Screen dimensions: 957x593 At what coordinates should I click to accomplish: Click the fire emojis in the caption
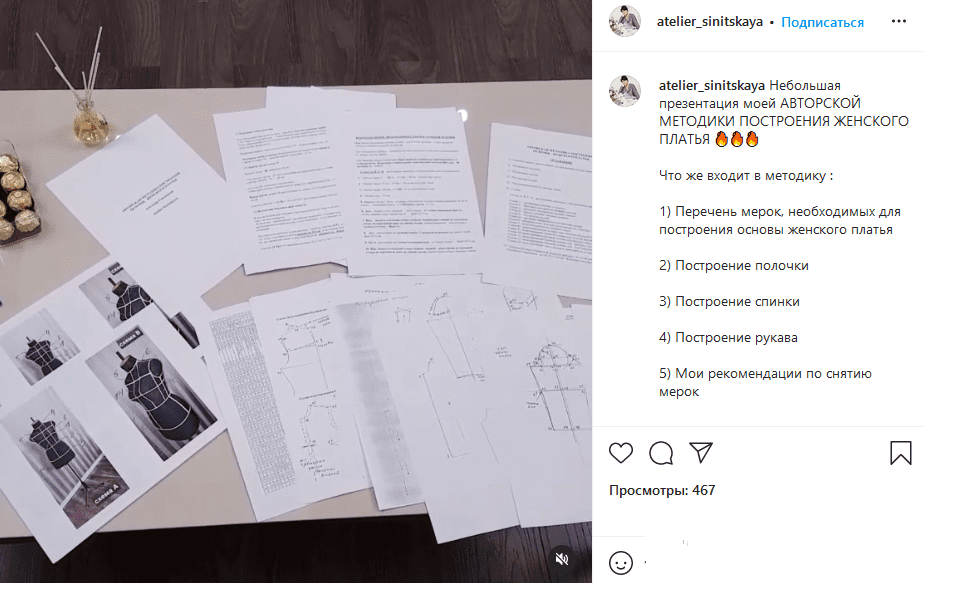[x=737, y=140]
